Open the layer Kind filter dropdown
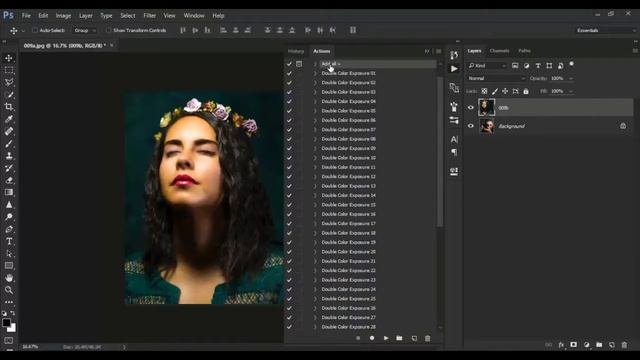 click(487, 66)
